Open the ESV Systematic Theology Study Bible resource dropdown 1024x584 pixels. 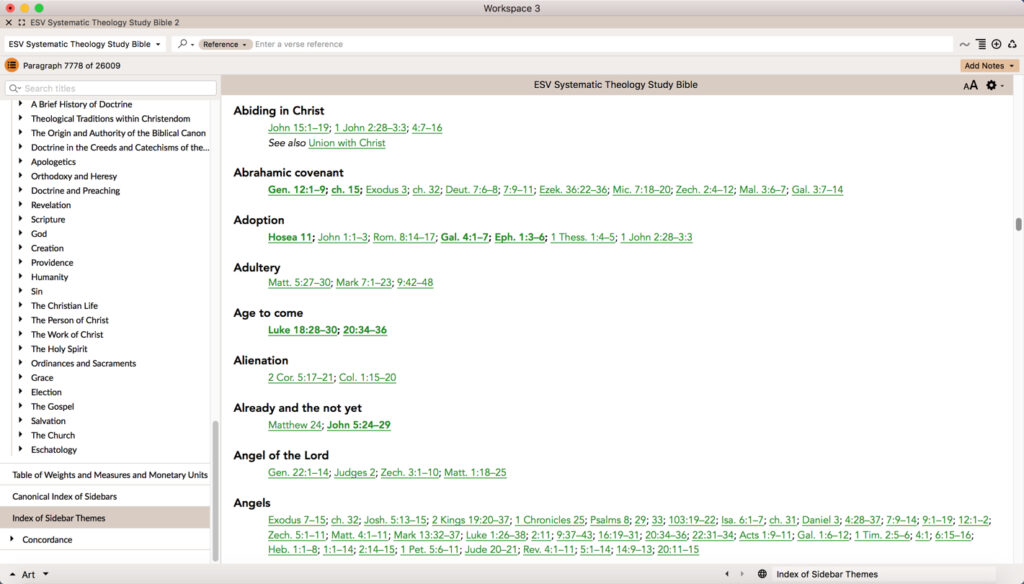85,44
